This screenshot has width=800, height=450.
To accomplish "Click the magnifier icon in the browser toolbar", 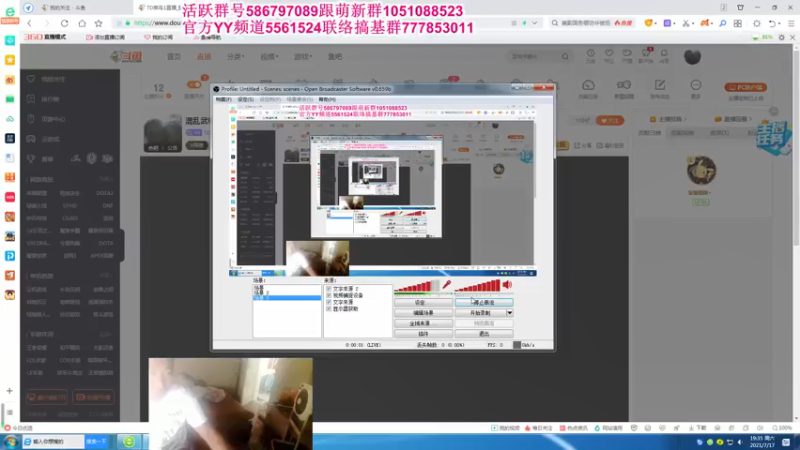I will click(x=722, y=23).
